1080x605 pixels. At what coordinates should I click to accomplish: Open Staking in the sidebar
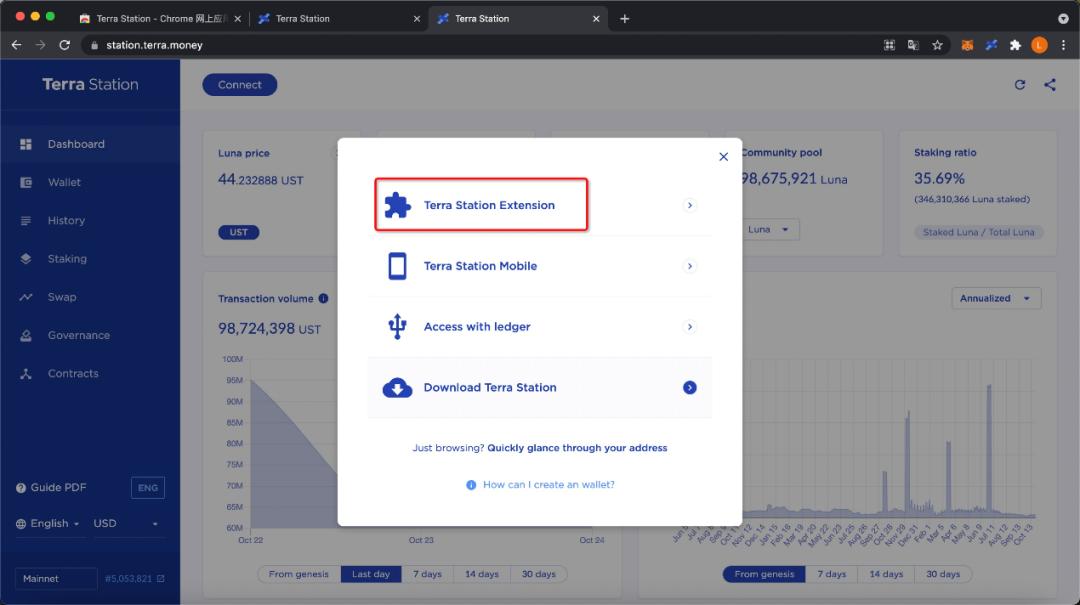click(67, 259)
